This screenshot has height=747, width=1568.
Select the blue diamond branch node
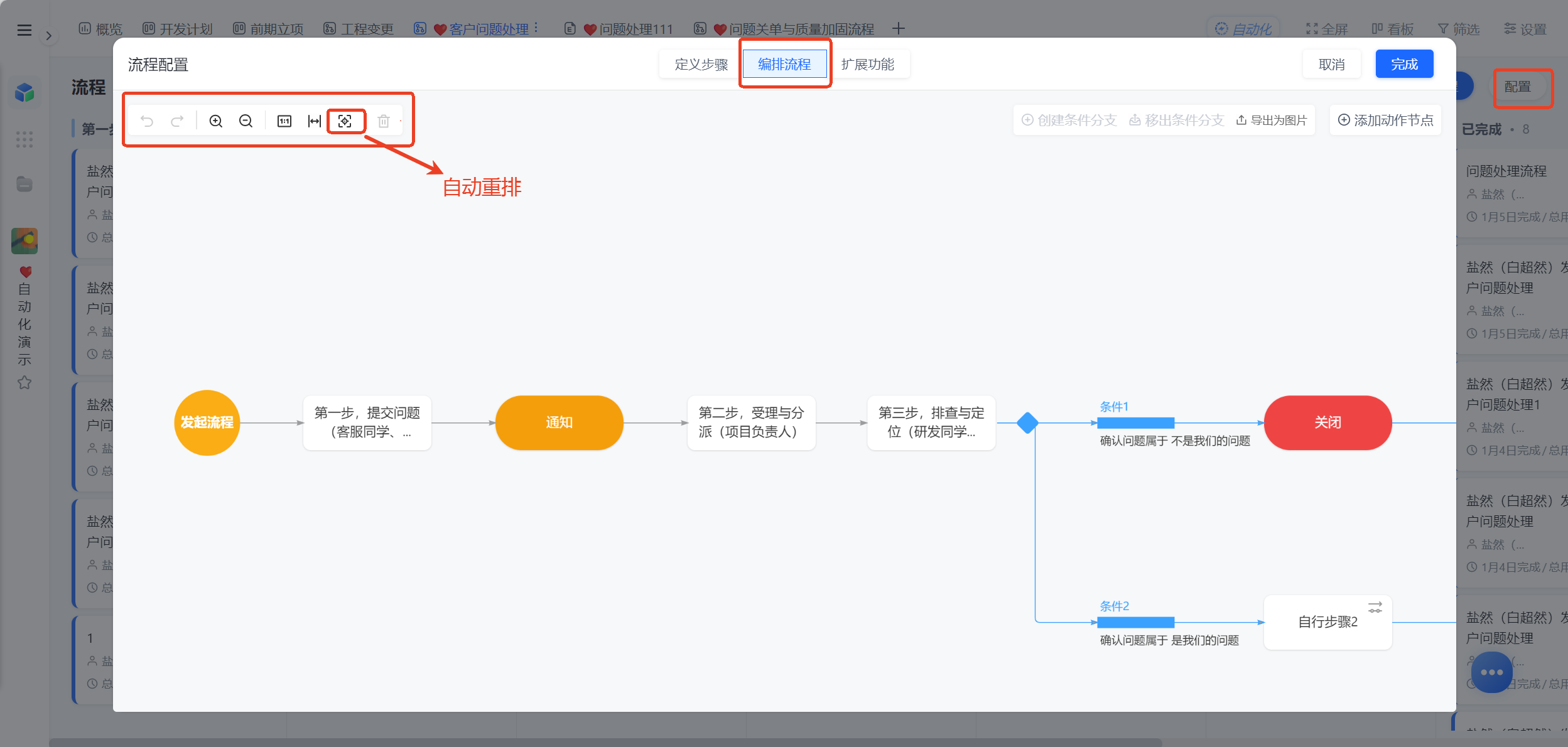tap(1027, 422)
